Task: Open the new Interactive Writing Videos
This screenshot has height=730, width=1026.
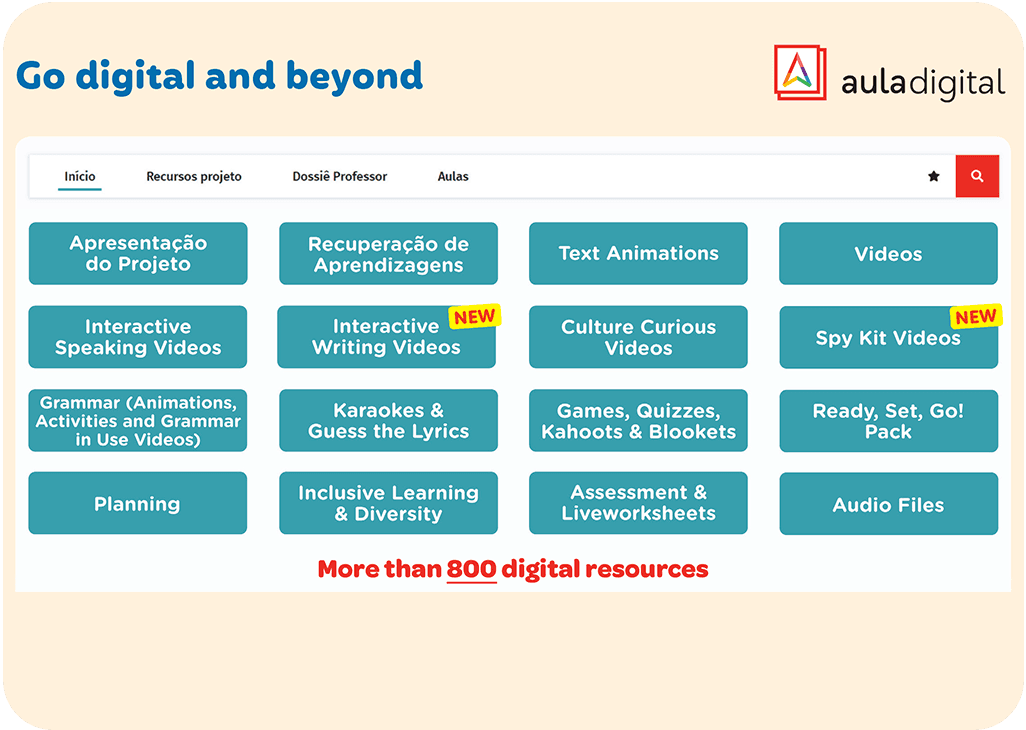Action: click(x=386, y=337)
